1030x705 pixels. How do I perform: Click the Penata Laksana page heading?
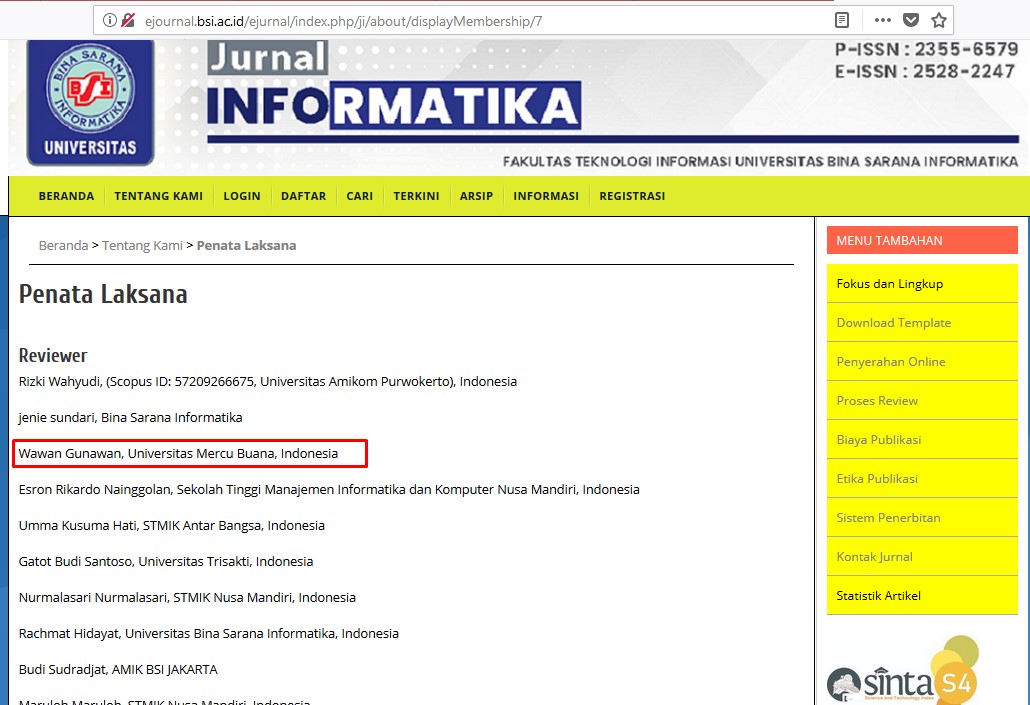point(102,294)
